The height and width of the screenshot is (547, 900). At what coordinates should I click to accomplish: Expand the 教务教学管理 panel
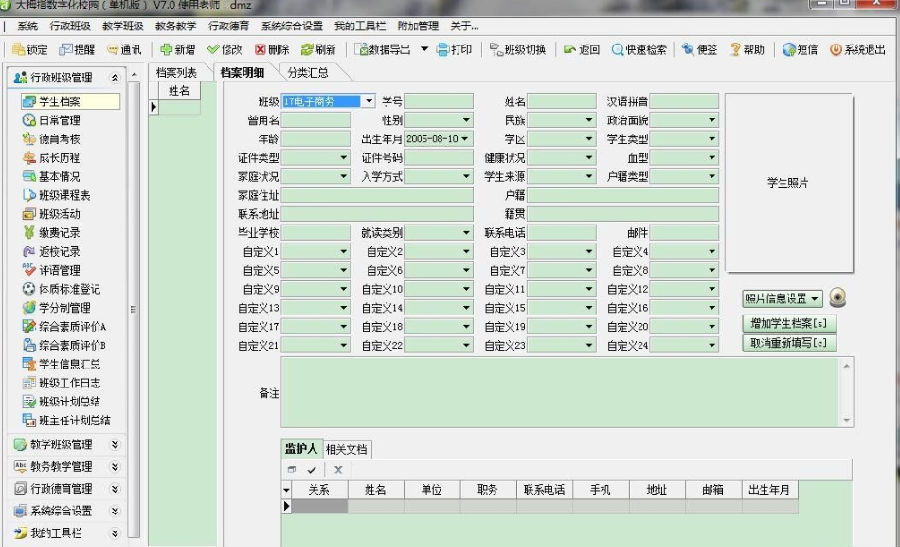click(x=115, y=467)
